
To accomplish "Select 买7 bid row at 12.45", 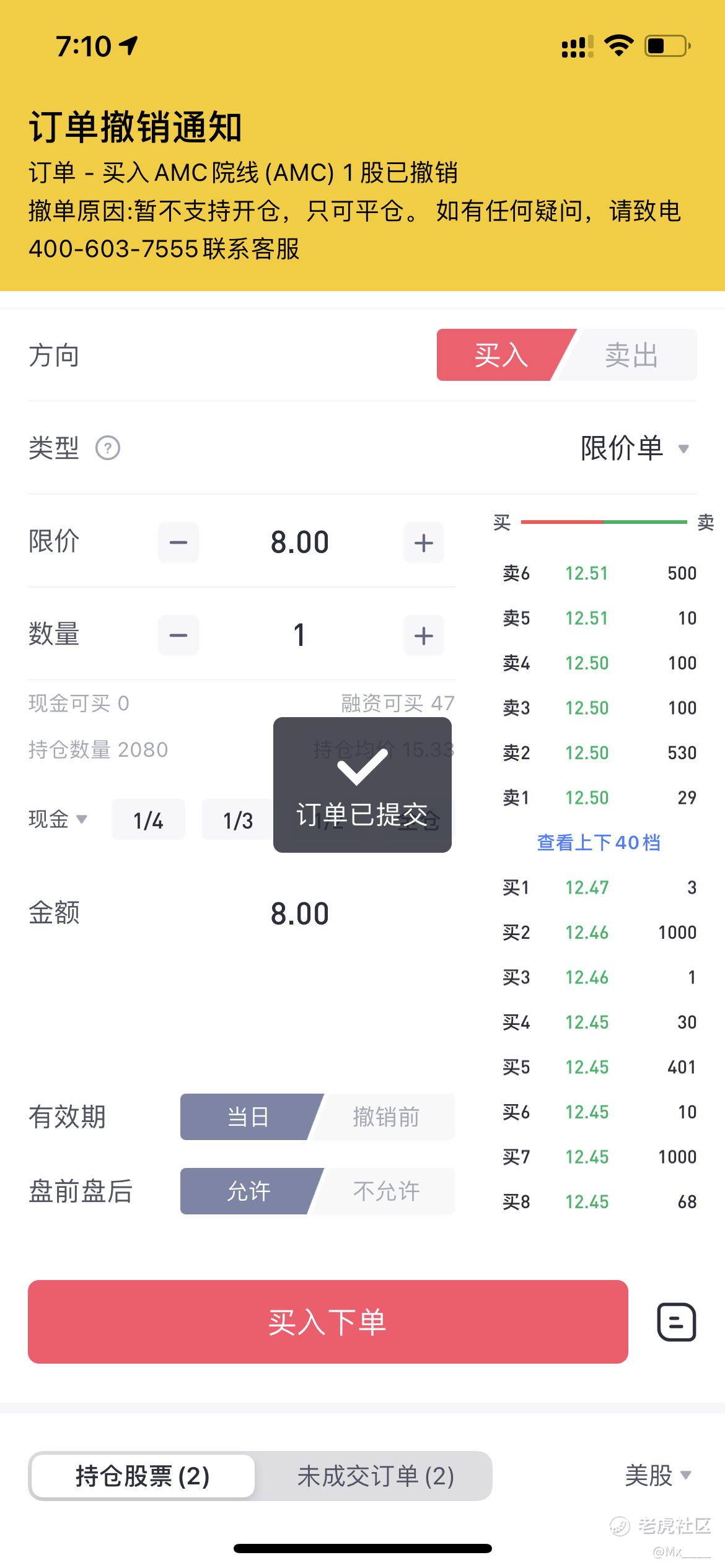I will click(599, 1157).
